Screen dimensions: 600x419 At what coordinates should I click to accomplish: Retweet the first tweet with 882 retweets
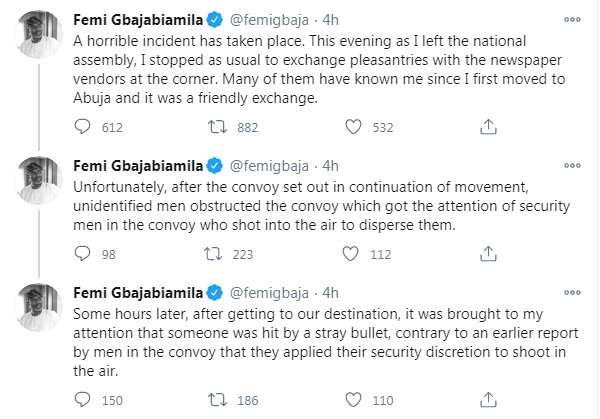[214, 126]
